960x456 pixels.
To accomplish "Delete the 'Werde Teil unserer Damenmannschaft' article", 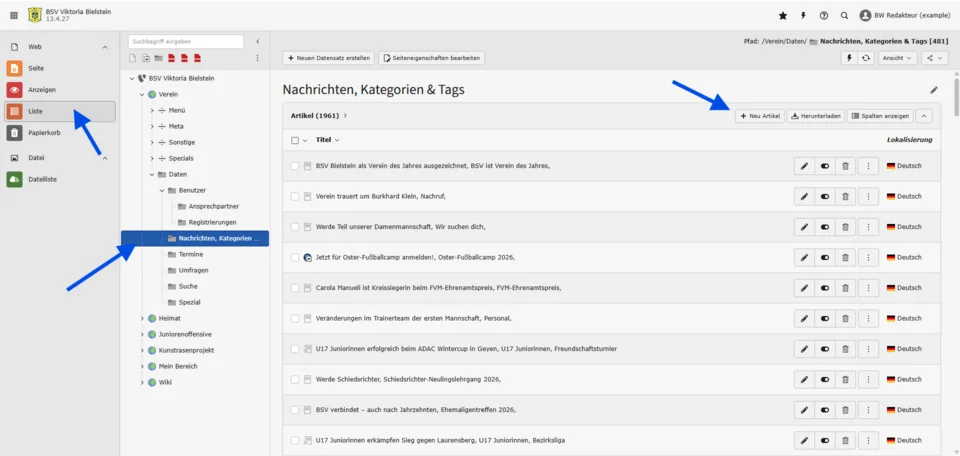I will 845,227.
